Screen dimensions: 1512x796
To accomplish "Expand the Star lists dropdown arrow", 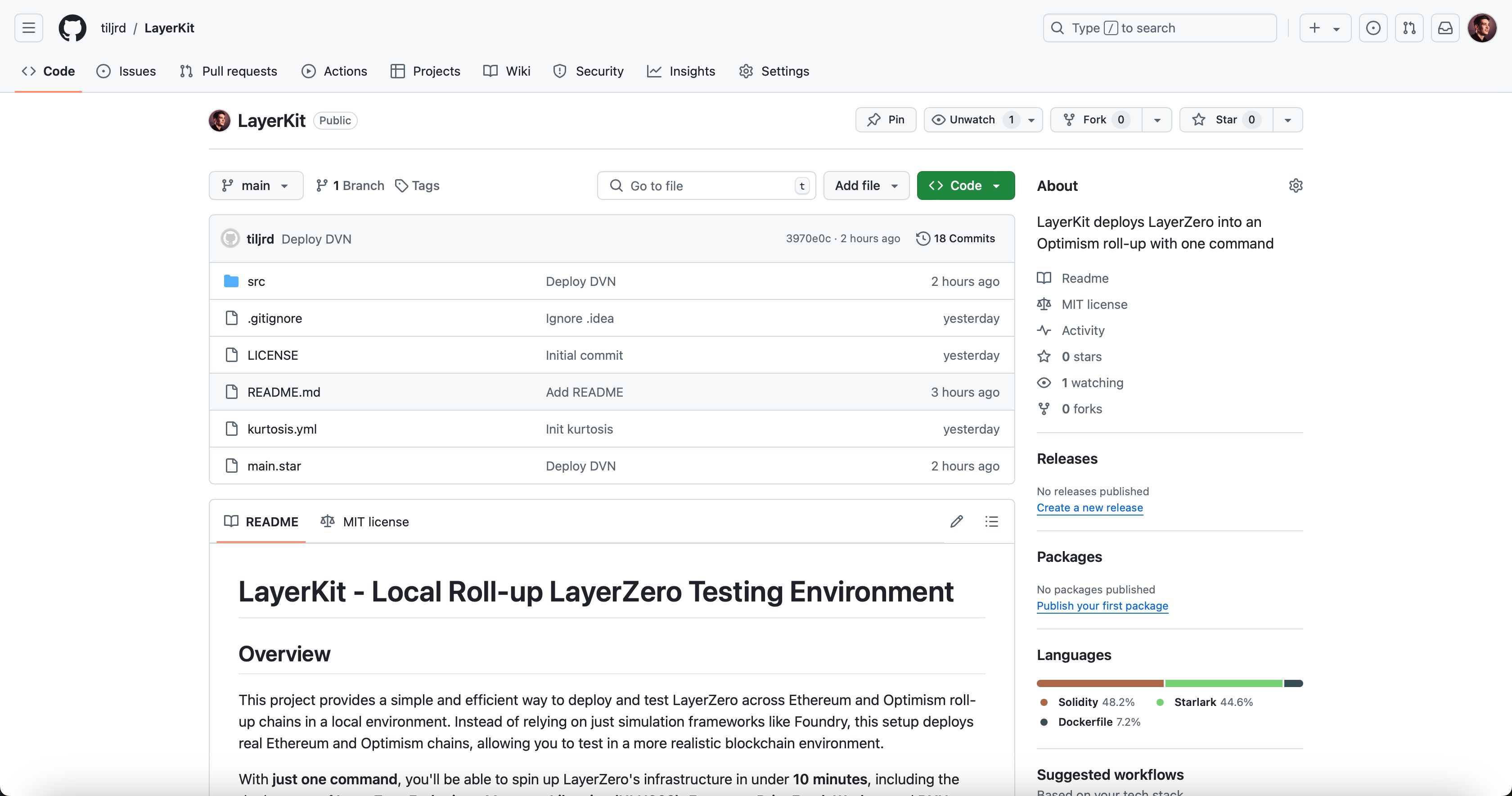I will (1288, 120).
